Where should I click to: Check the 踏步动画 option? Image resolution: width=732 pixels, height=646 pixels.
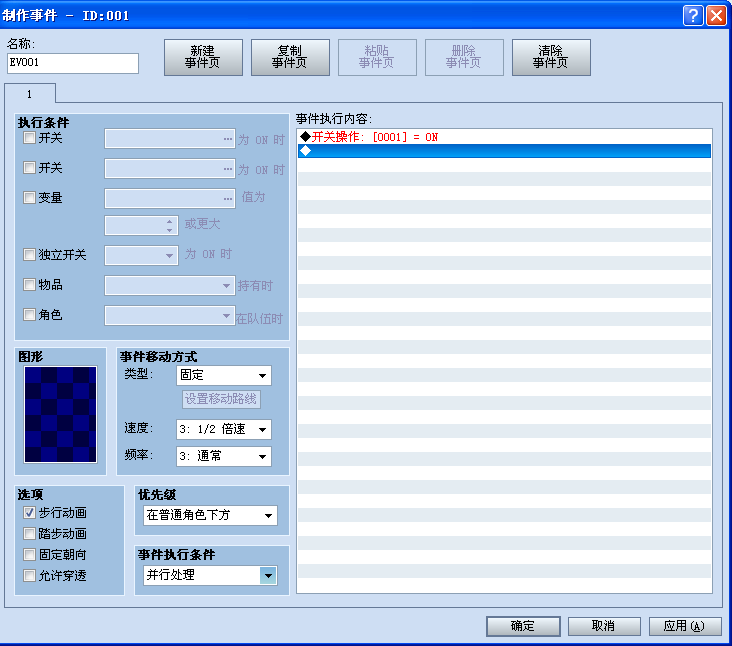29,534
